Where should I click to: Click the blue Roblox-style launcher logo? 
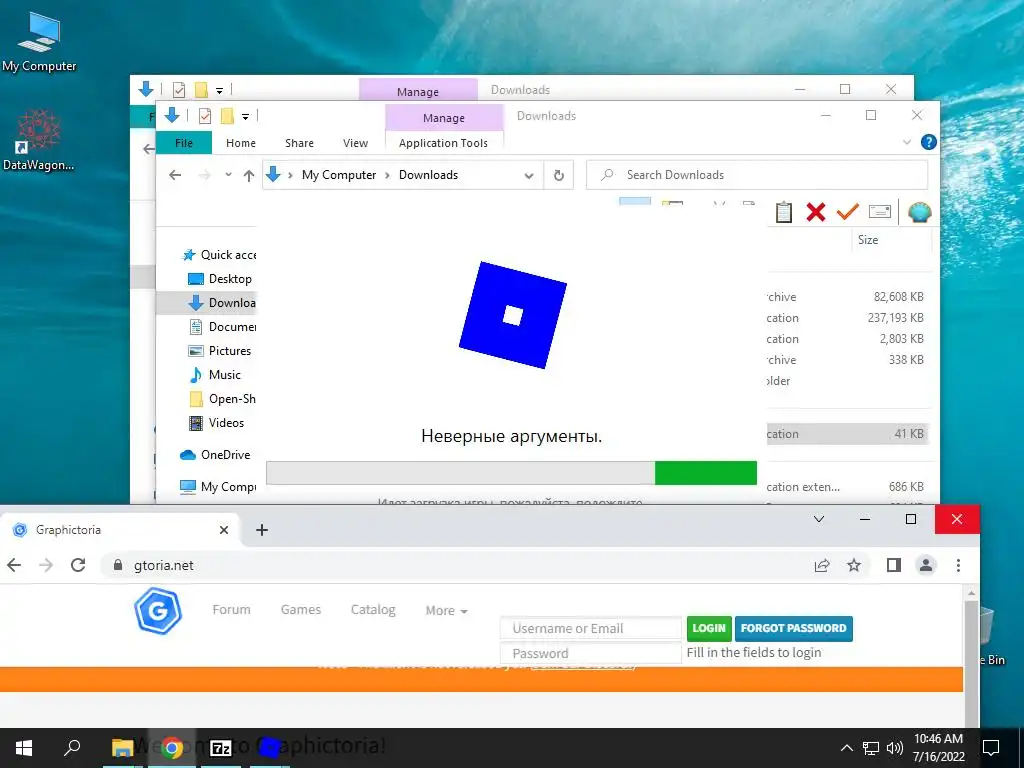click(x=513, y=315)
